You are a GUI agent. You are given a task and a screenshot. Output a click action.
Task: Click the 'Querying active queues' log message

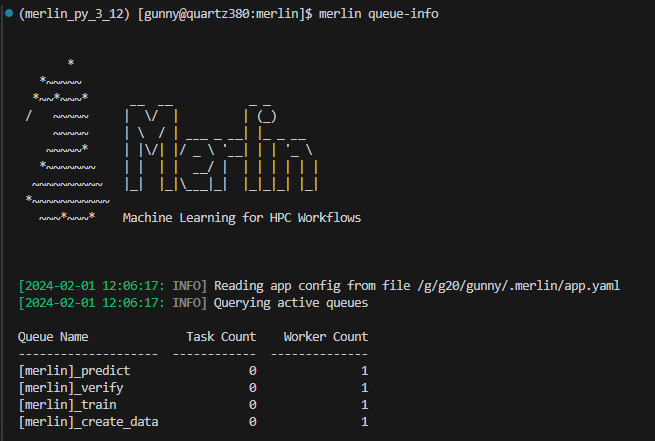[x=291, y=303]
